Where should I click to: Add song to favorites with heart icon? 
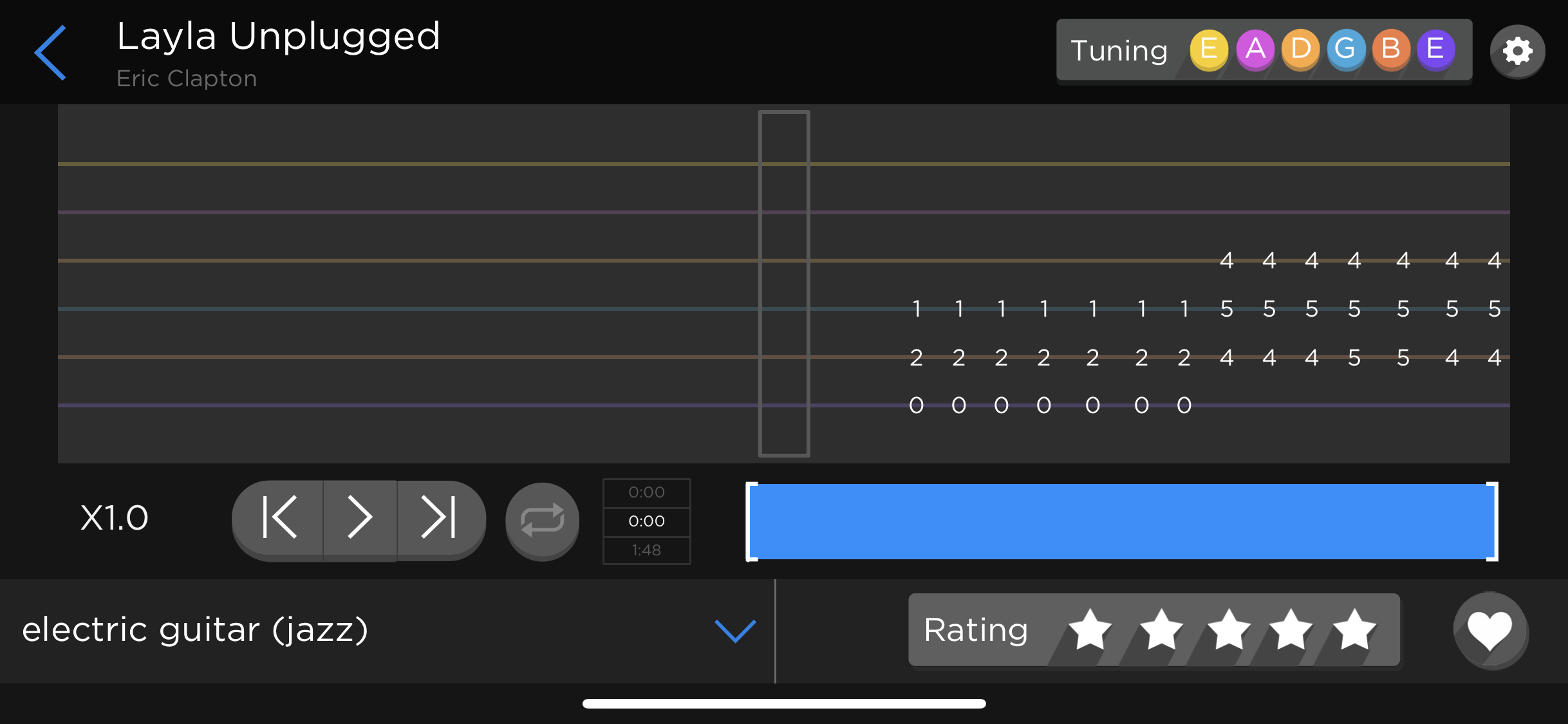(1489, 629)
